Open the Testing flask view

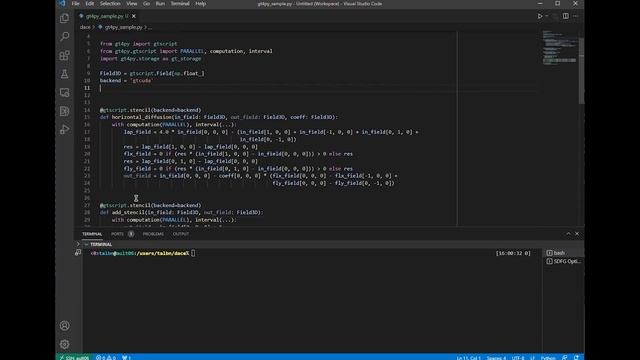coord(64,74)
